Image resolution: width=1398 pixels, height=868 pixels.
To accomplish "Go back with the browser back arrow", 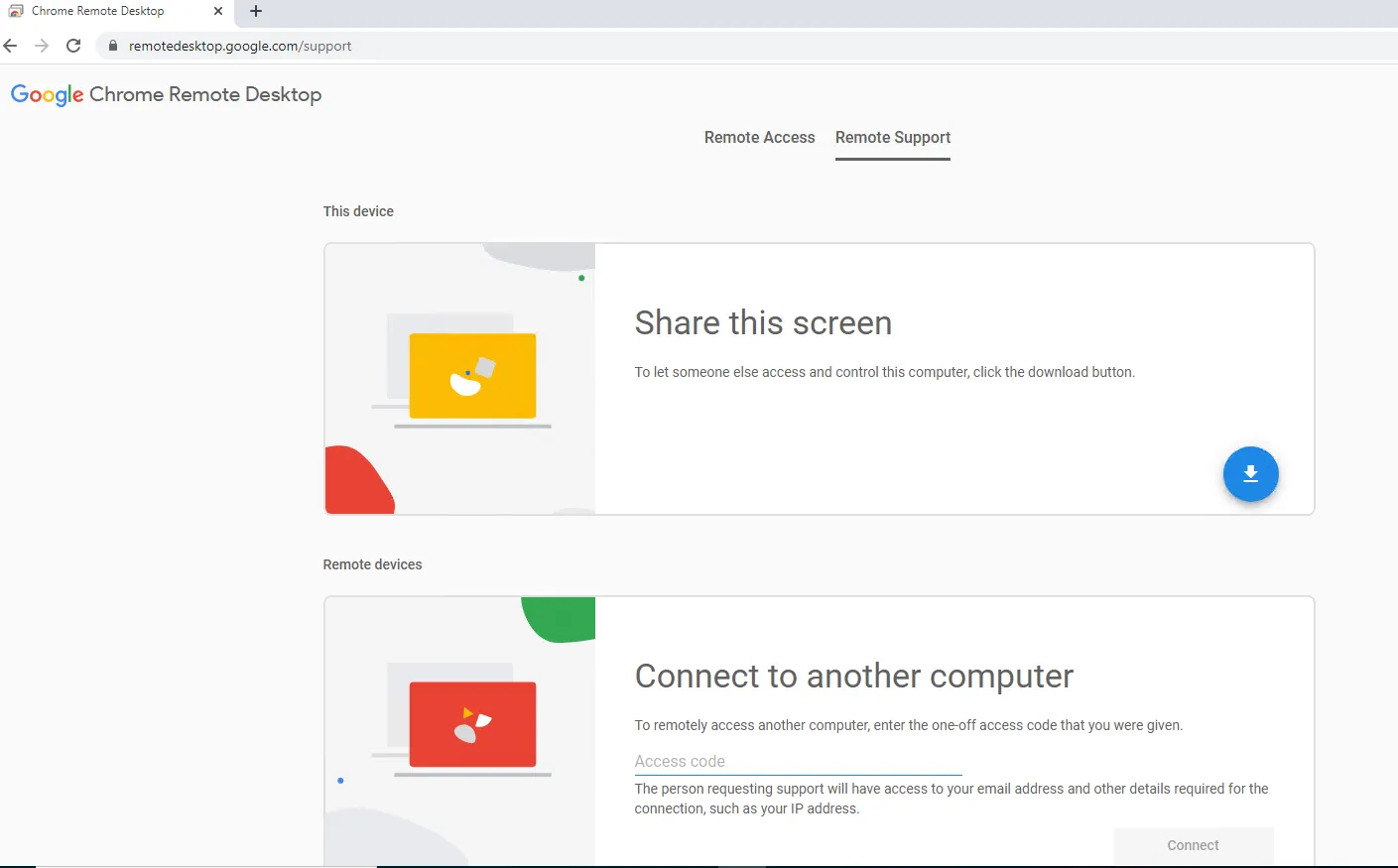I will coord(11,46).
